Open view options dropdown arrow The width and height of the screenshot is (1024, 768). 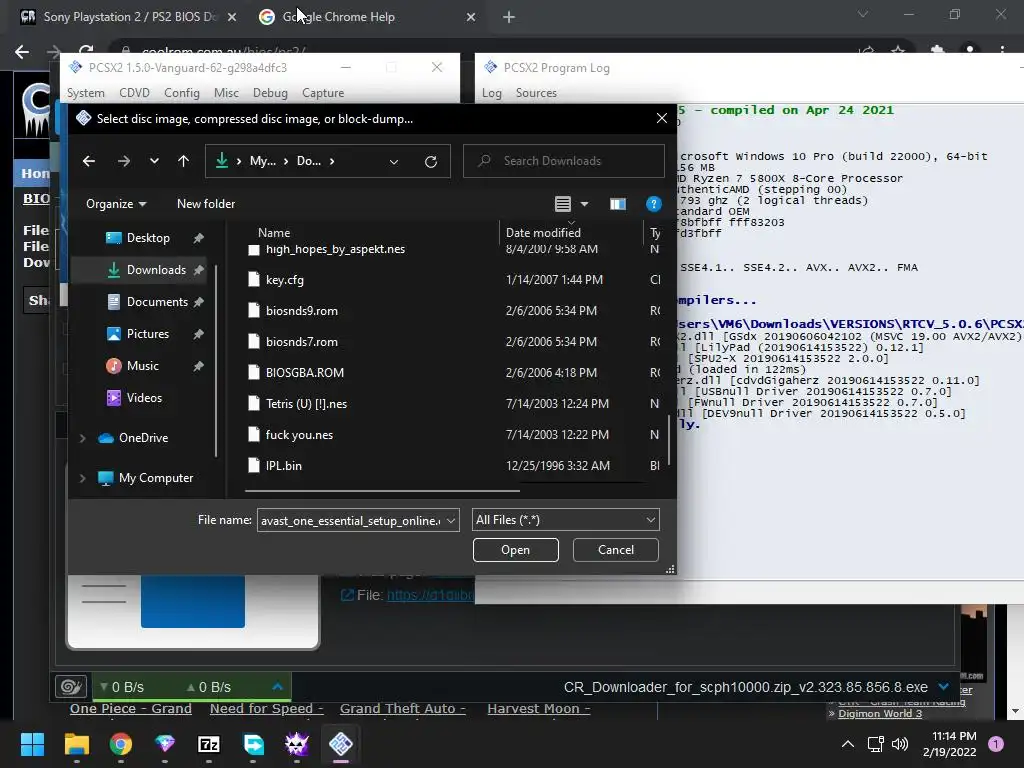(x=584, y=204)
